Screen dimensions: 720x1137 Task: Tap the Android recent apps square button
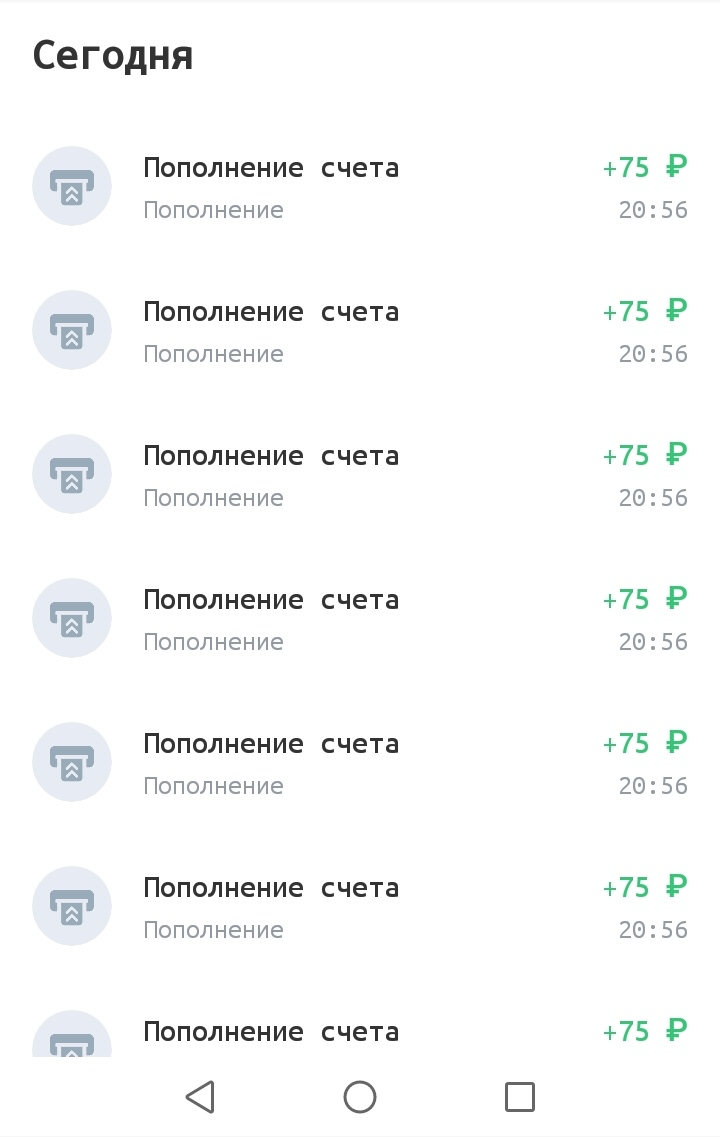point(519,1096)
